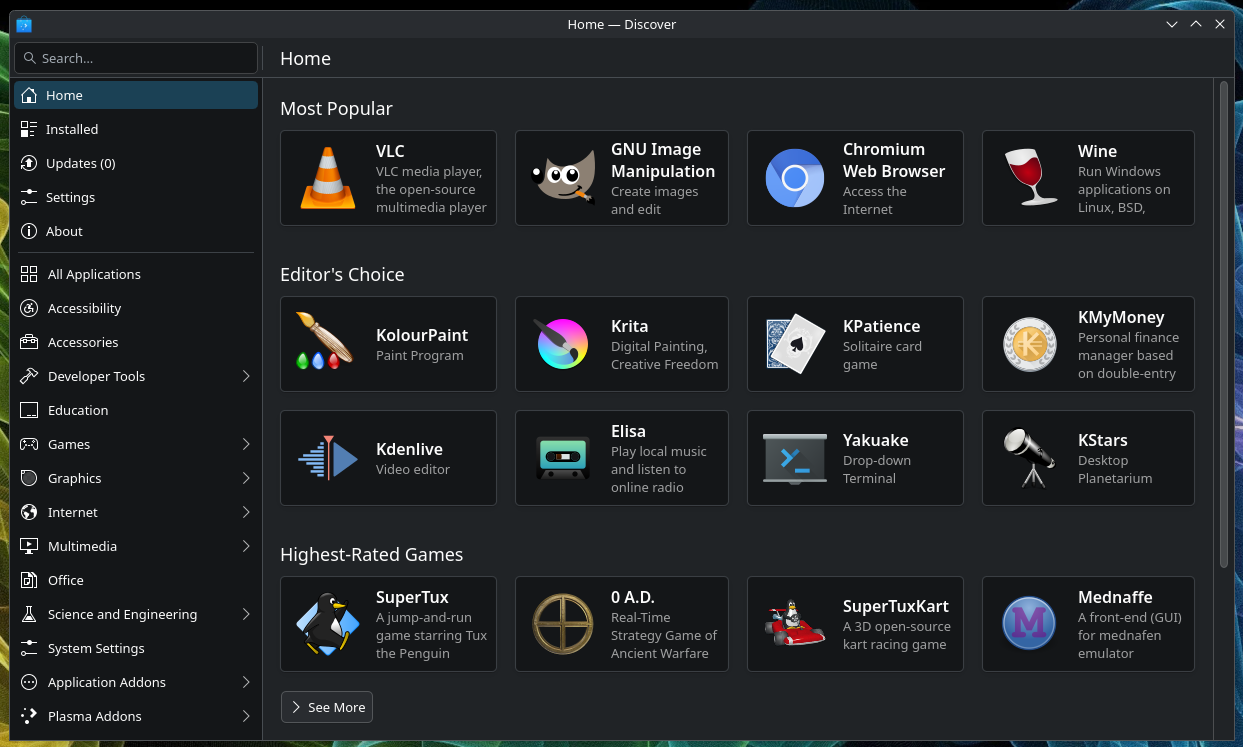Click the Krita "Digital Painting" description
Image resolution: width=1243 pixels, height=747 pixels.
pos(664,356)
